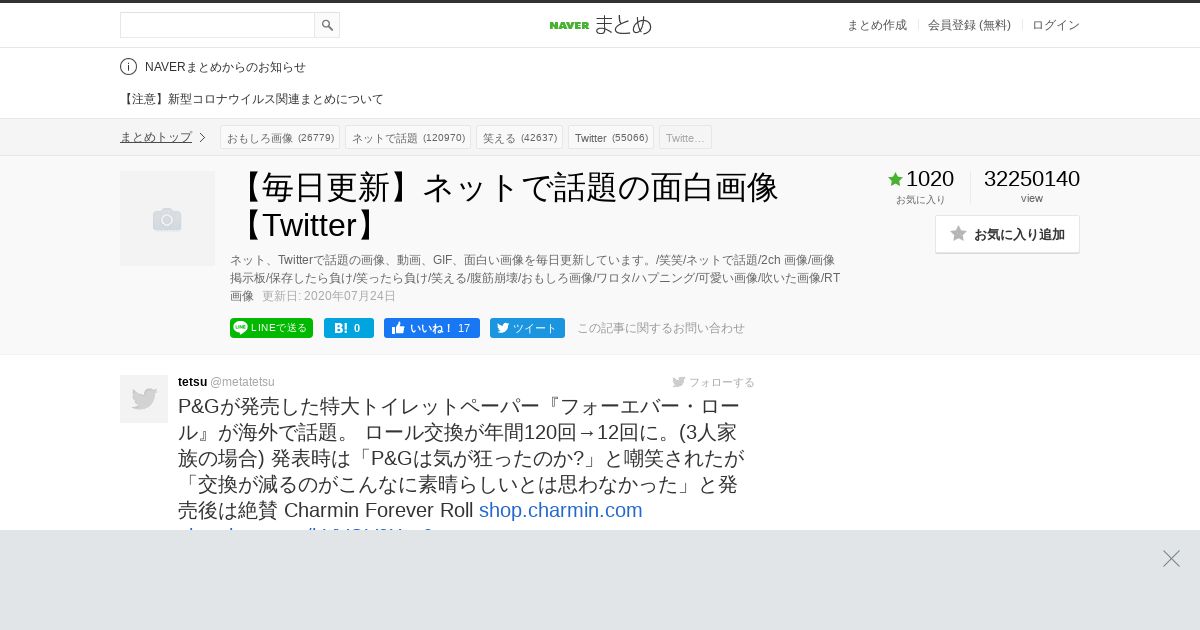The width and height of the screenshot is (1200, 630).
Task: Click 更新日: 2020年07月24日 text
Action: (329, 296)
